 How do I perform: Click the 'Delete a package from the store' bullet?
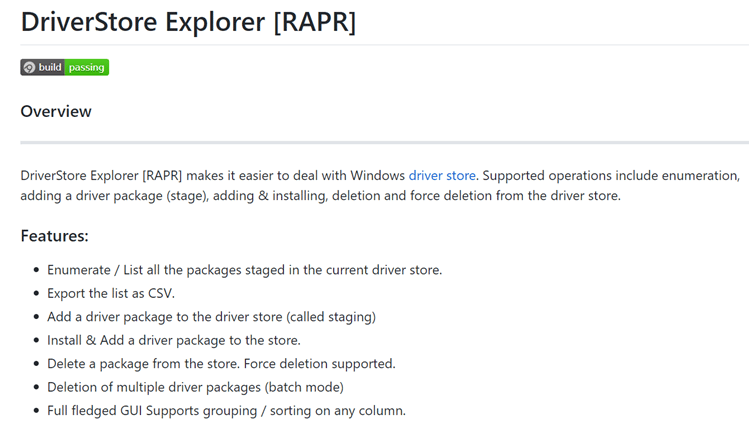pyautogui.click(x=221, y=364)
